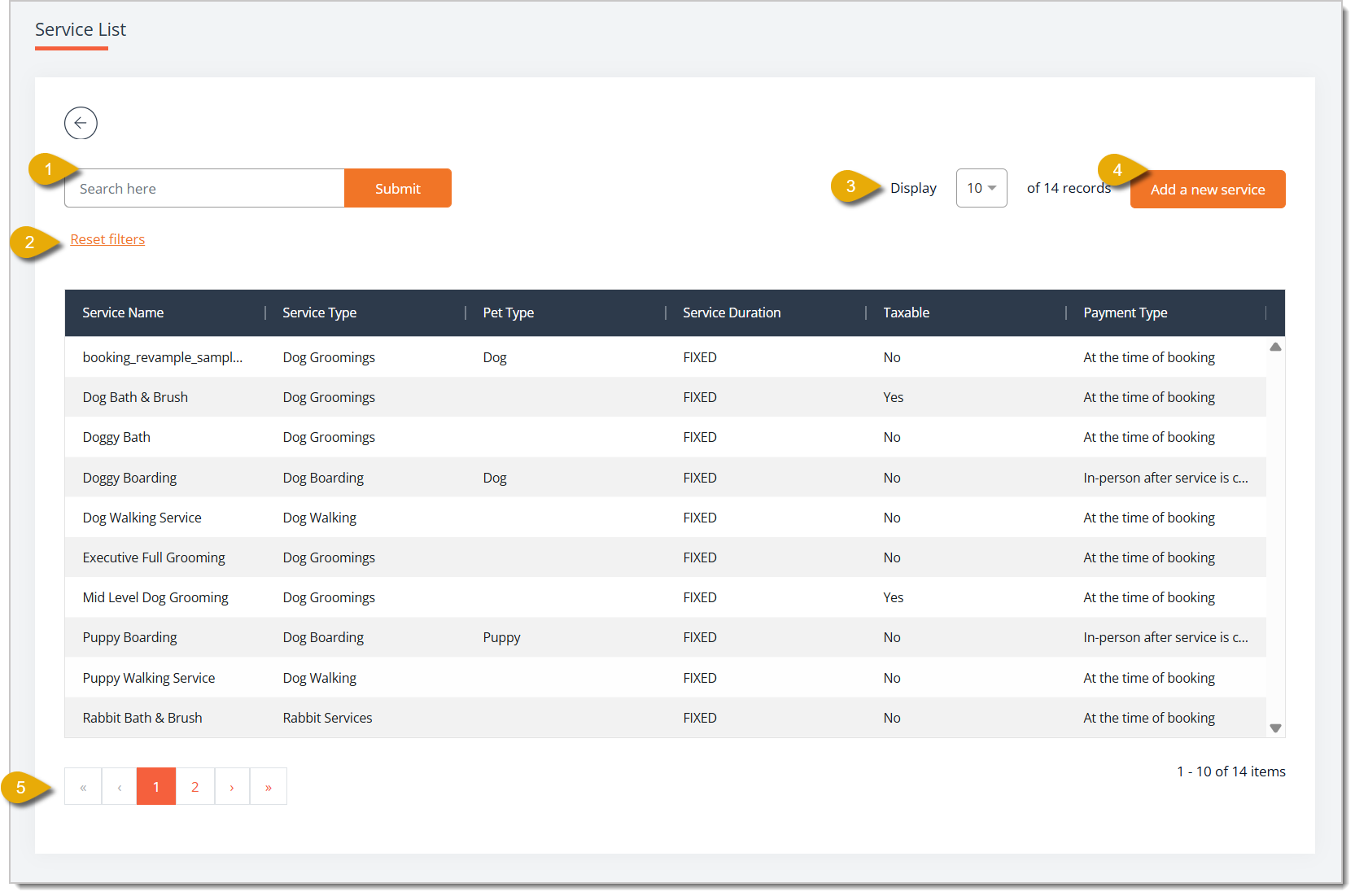1355x896 pixels.
Task: Select the Doggy Bath service row
Action: tap(666, 437)
